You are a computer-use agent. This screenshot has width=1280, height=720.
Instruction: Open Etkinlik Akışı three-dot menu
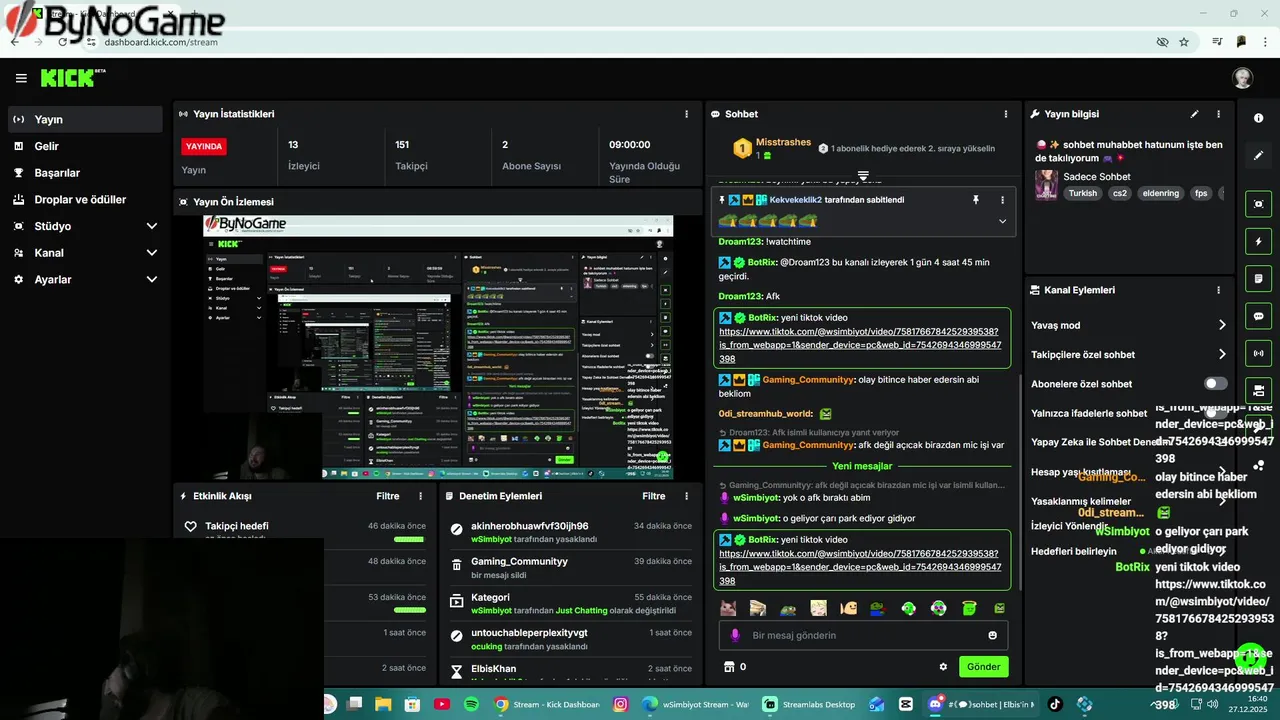pos(420,496)
